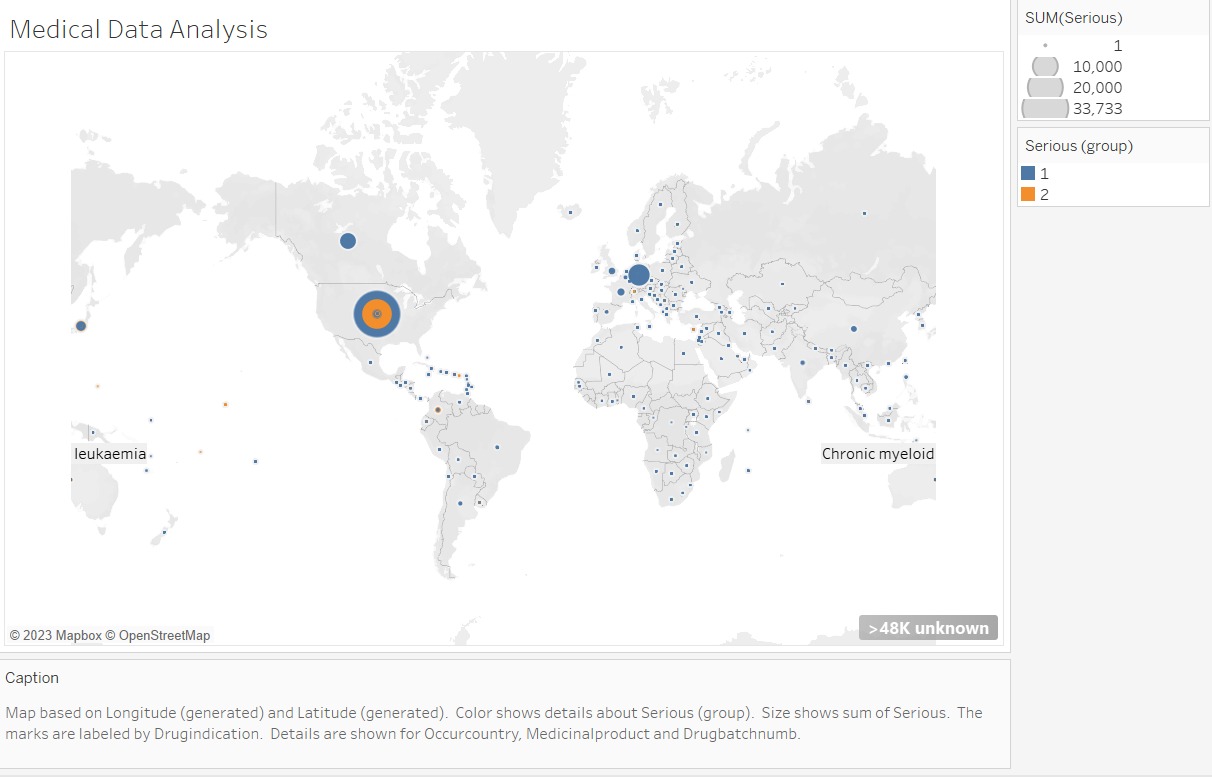This screenshot has height=777, width=1212.
Task: Click the 'Medical Data Analysis' title
Action: [x=139, y=29]
